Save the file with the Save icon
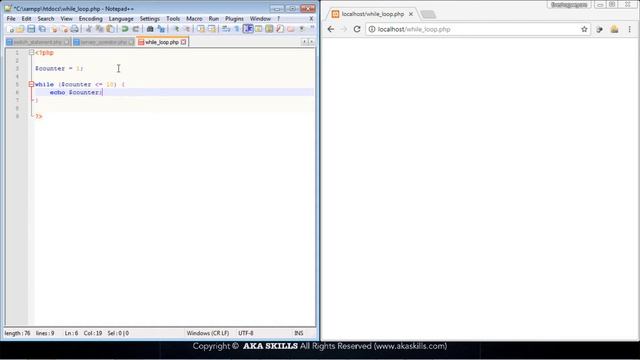640x360 pixels. (x=31, y=29)
